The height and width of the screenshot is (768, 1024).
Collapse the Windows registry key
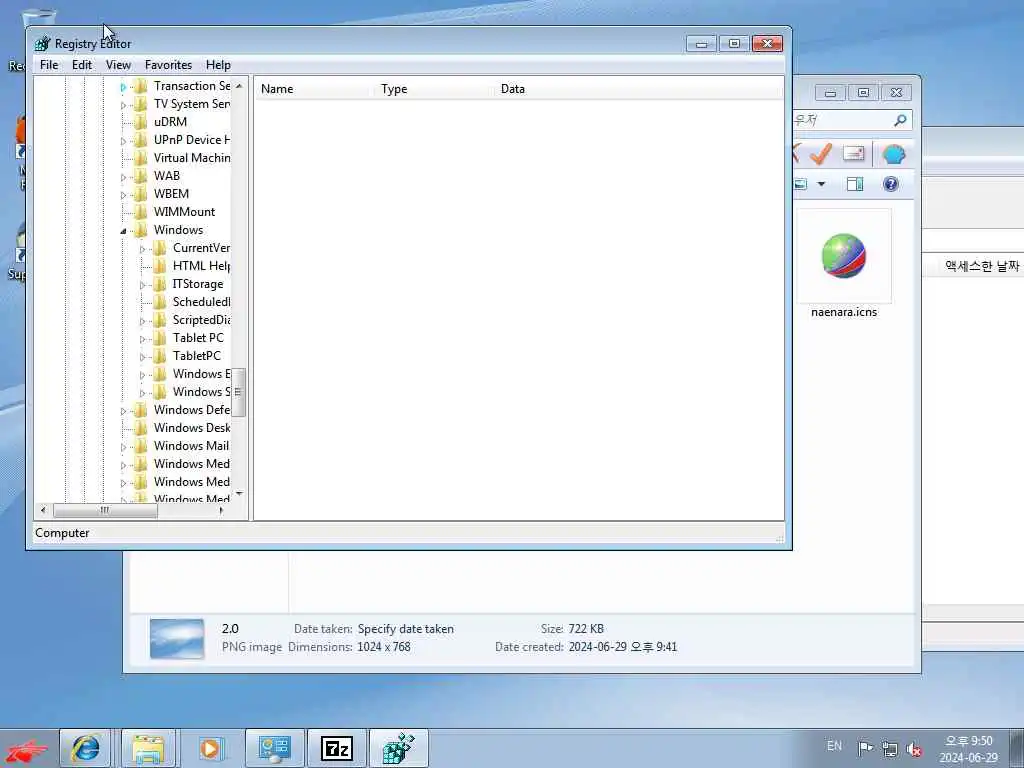click(123, 231)
